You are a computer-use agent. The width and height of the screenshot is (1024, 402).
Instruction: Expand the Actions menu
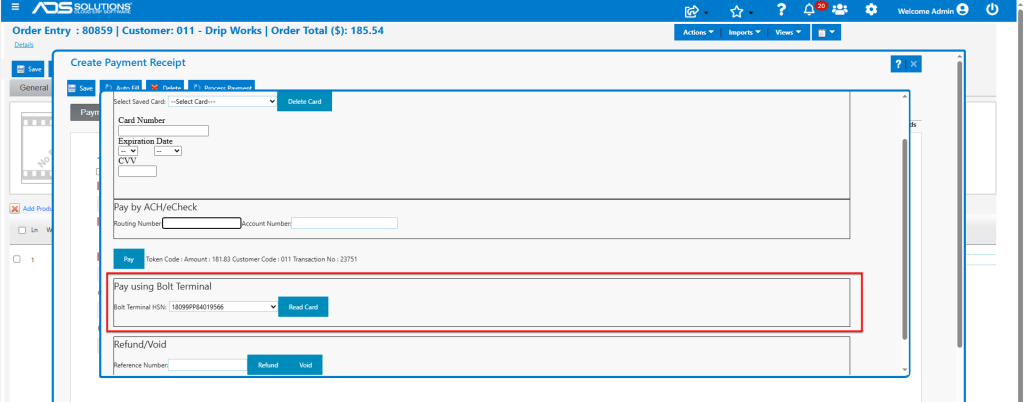pyautogui.click(x=698, y=32)
